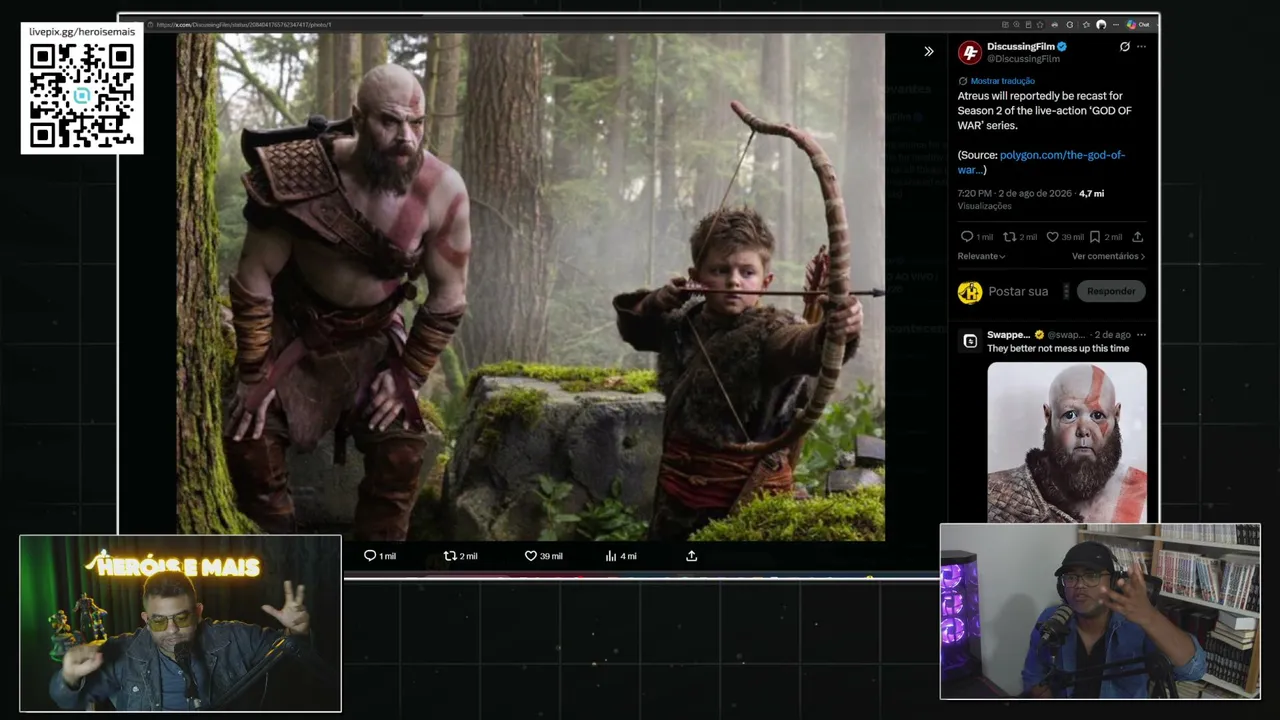Viewport: 1280px width, 720px height.
Task: Click the browser address bar URL
Action: pyautogui.click(x=244, y=25)
